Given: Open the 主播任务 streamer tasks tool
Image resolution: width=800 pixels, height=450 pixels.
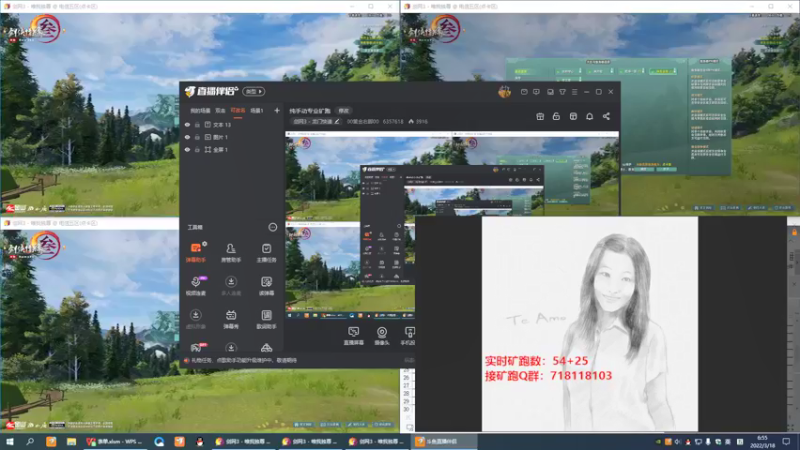Looking at the screenshot, I should pyautogui.click(x=266, y=252).
